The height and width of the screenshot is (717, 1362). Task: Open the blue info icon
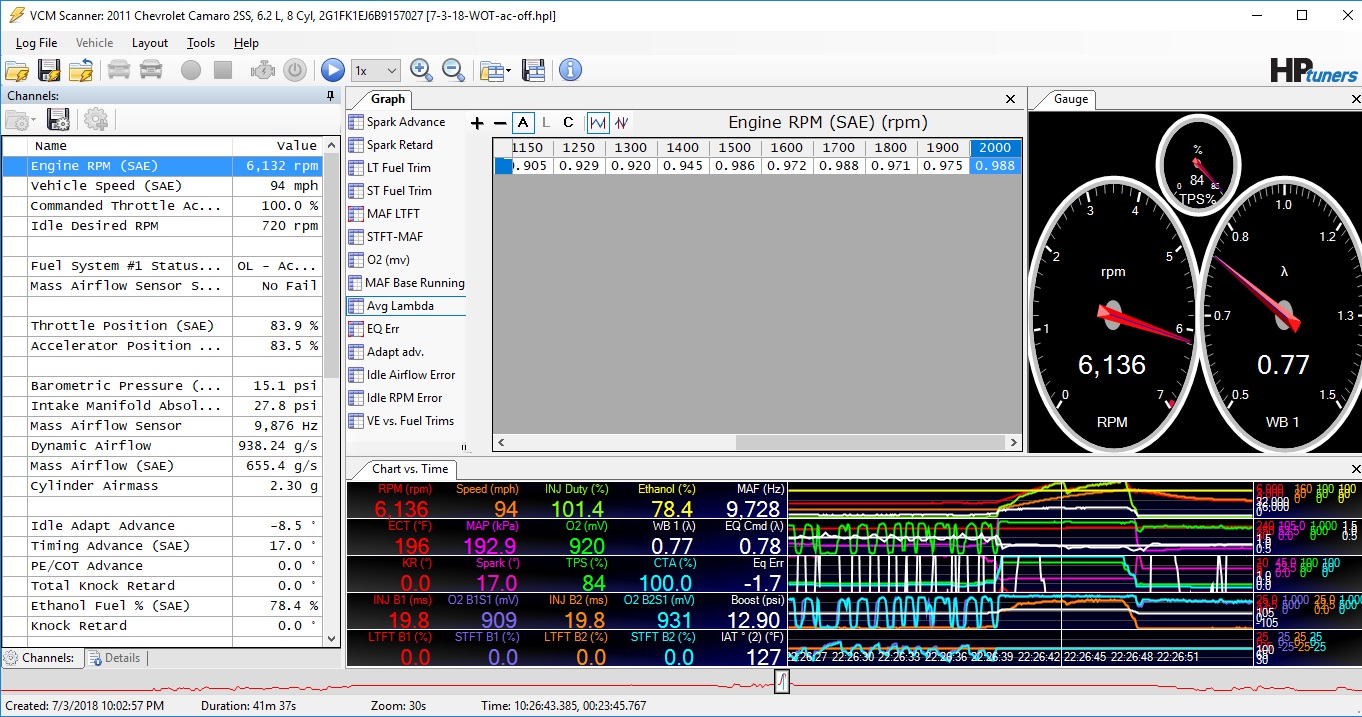tap(570, 70)
